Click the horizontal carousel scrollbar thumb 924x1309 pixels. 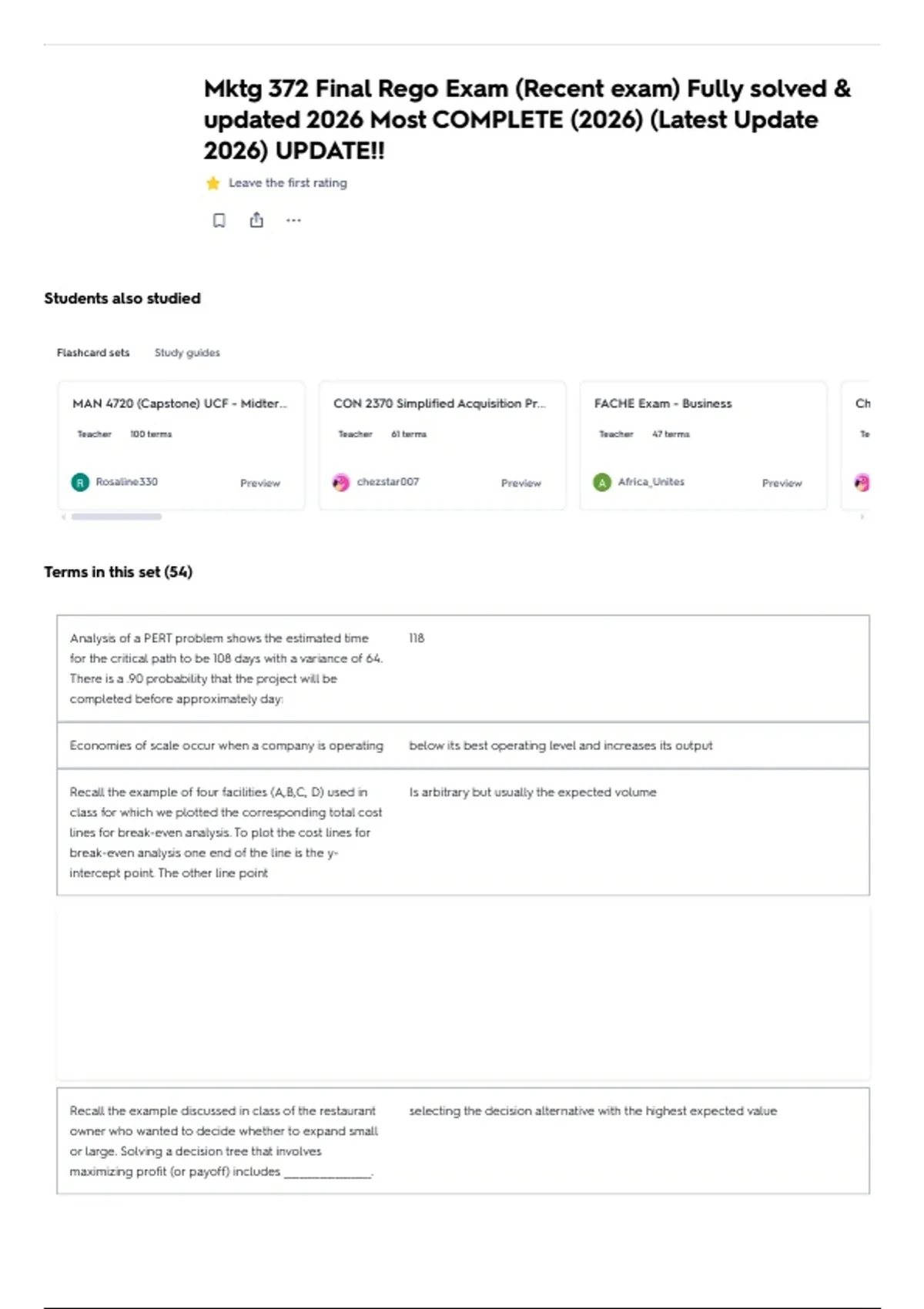(x=116, y=517)
